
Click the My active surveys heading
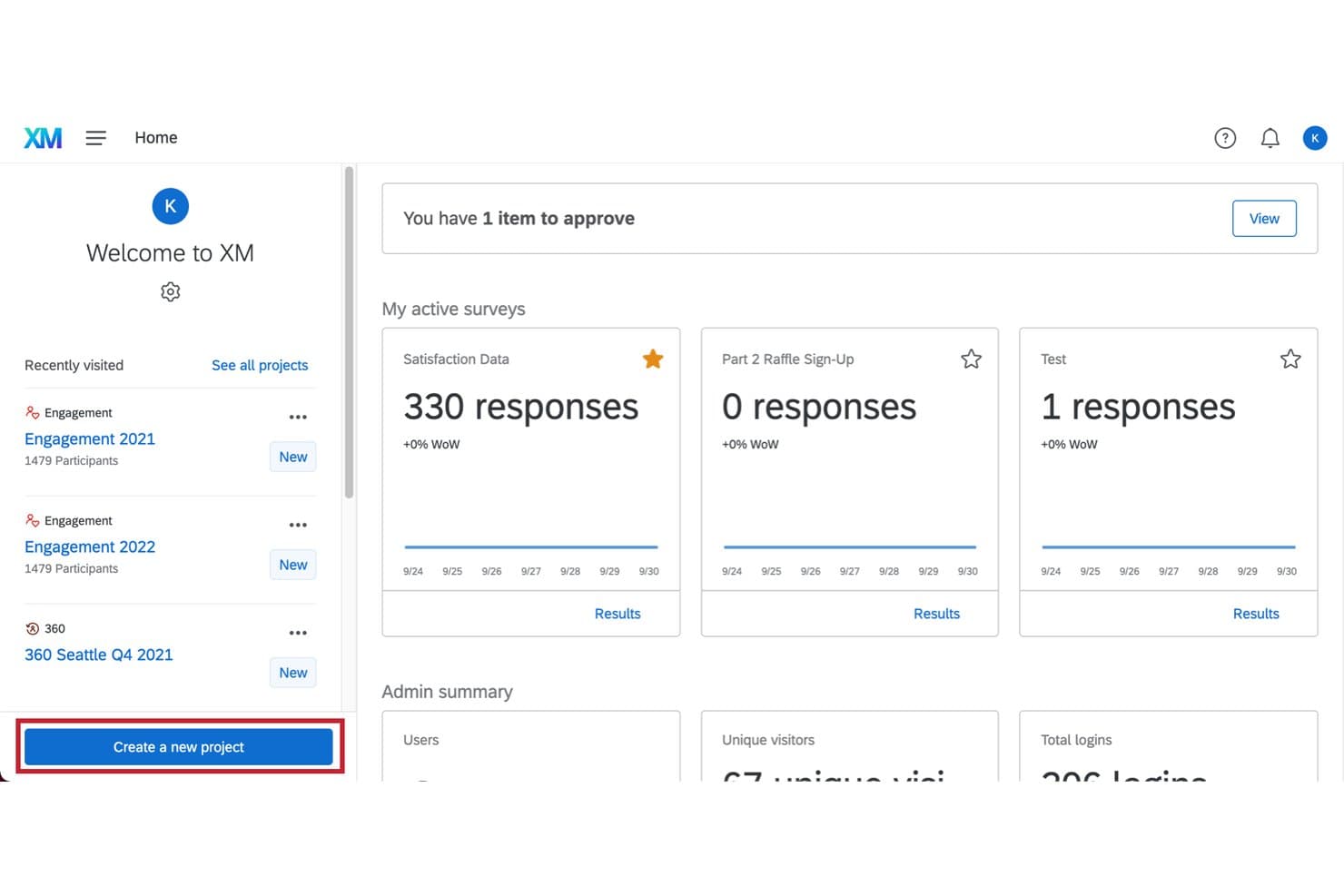(x=453, y=310)
